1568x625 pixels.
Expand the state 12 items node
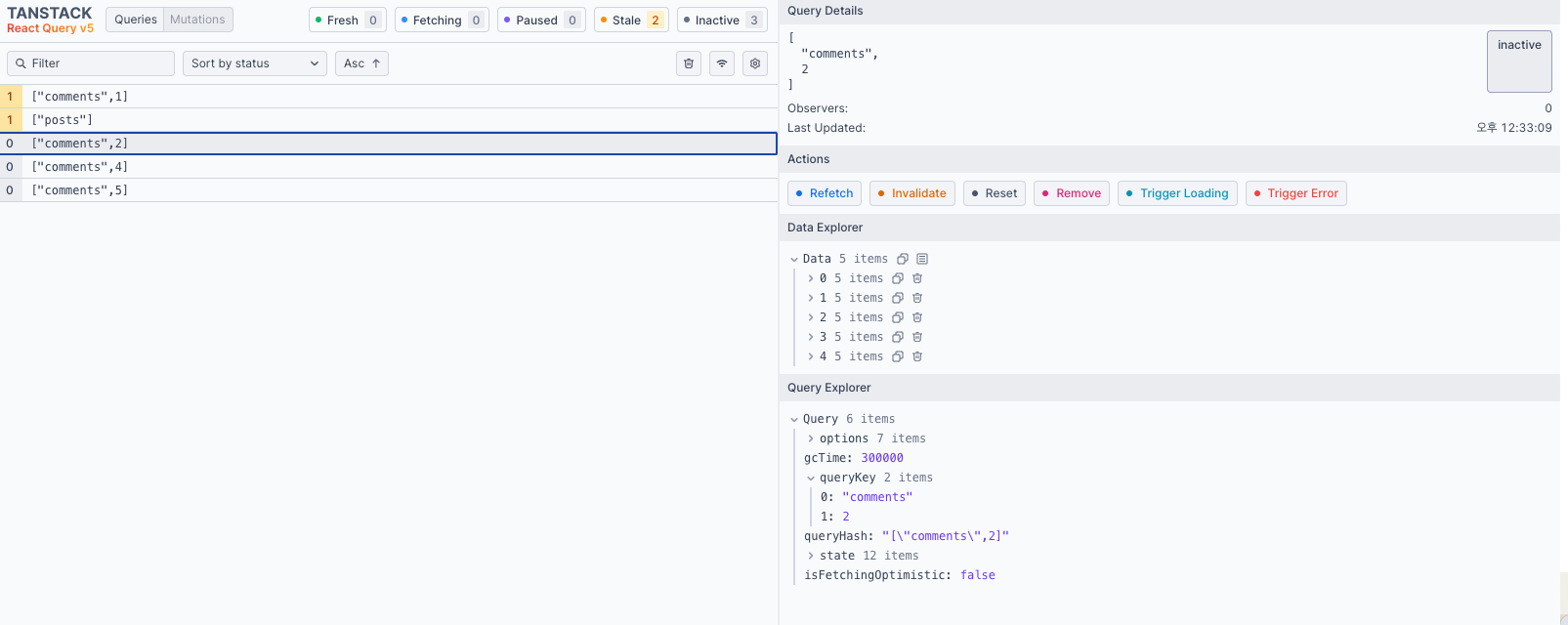[x=863, y=556]
